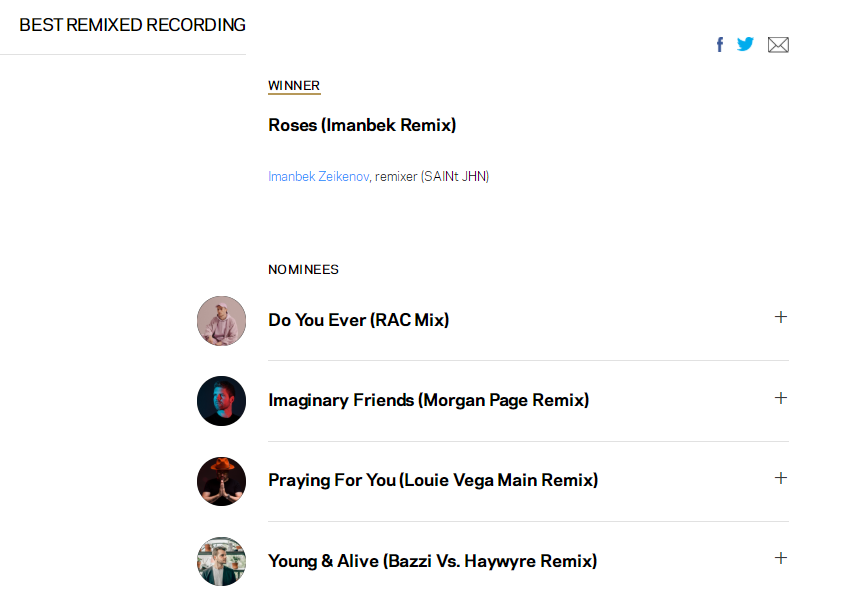
Task: Select Praying For You artist avatar
Action: coord(221,481)
